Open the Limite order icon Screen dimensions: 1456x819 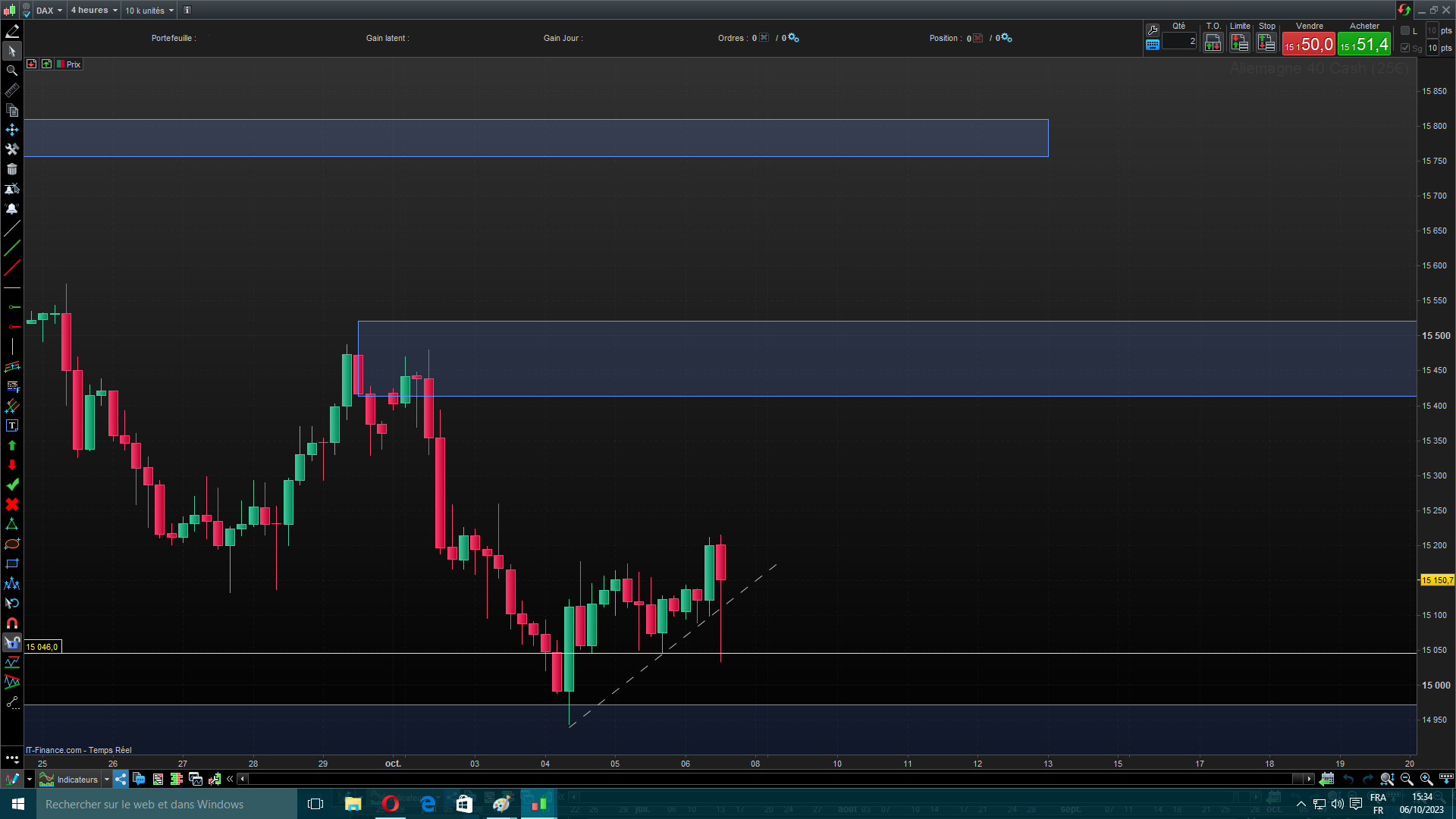pyautogui.click(x=1240, y=43)
